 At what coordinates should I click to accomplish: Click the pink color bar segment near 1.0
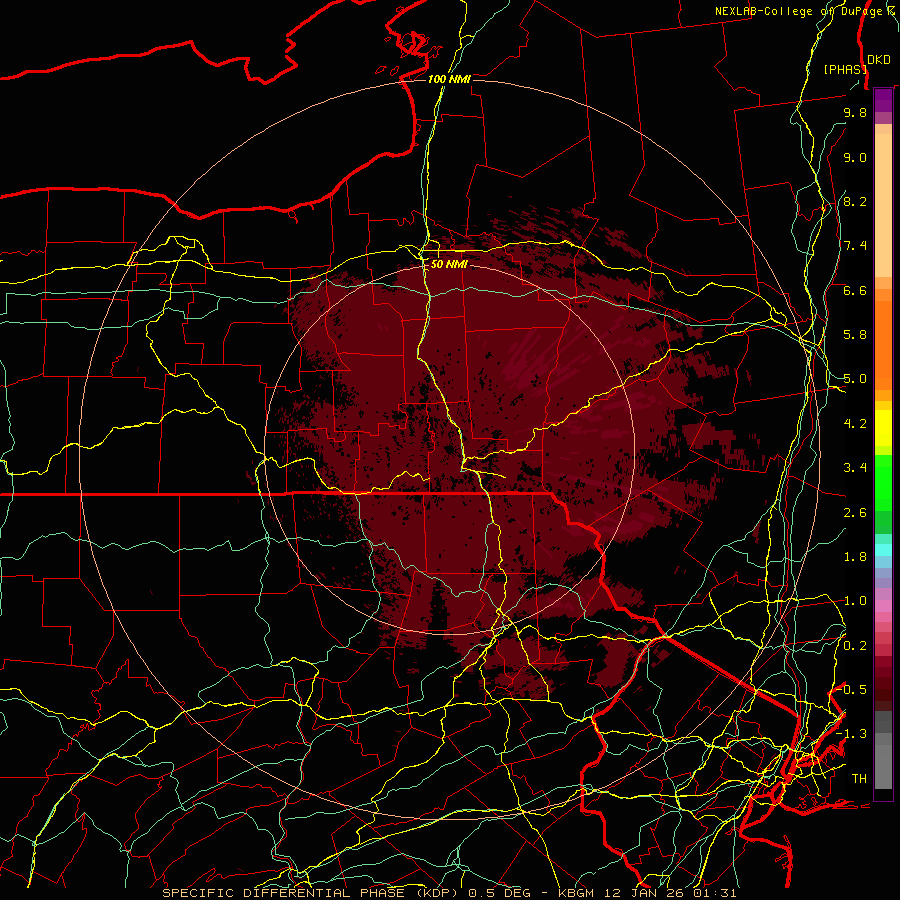point(883,606)
